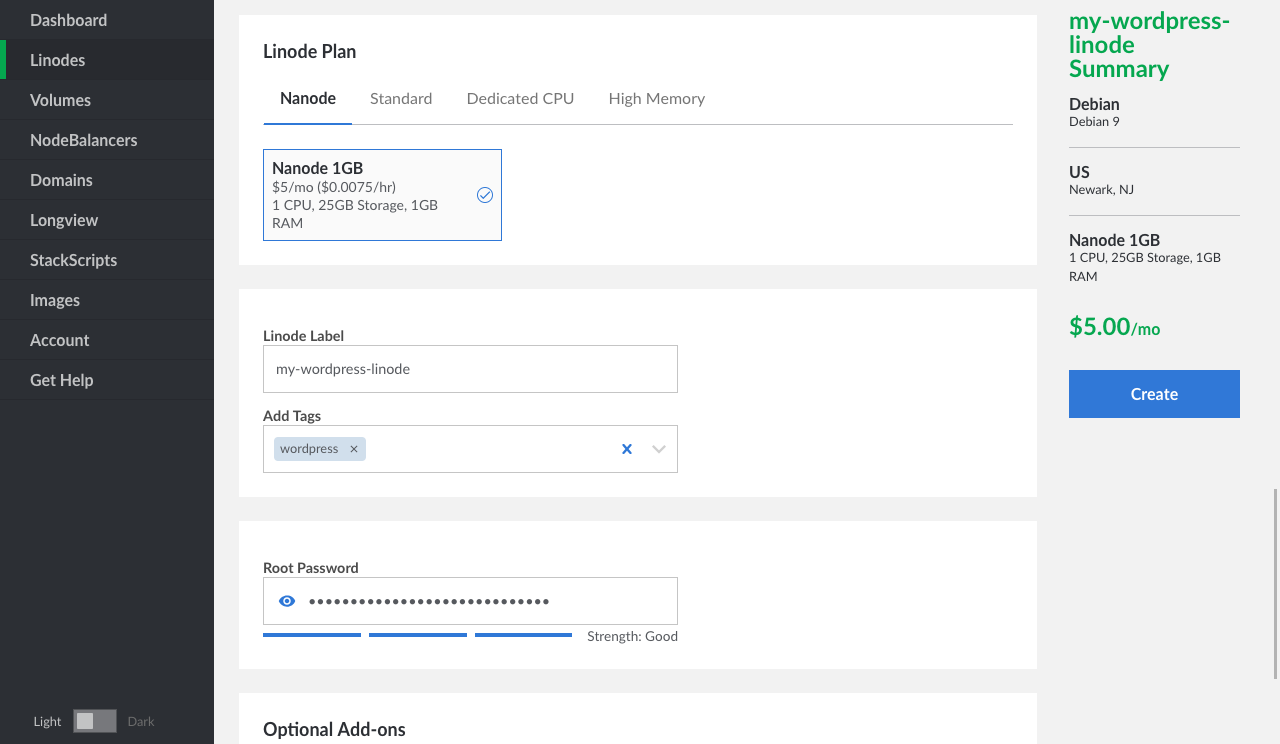Focus the Root Password field
The height and width of the screenshot is (744, 1280).
pos(480,601)
